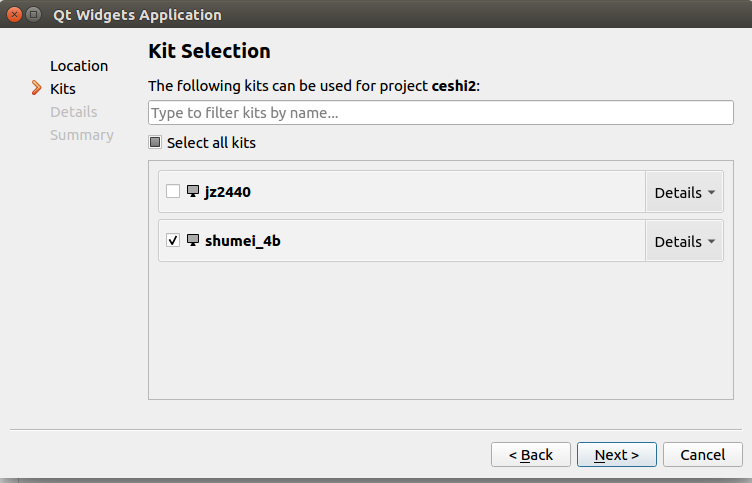This screenshot has height=483, width=752.
Task: Click the monitor icon beside jz2440
Action: pyautogui.click(x=193, y=191)
